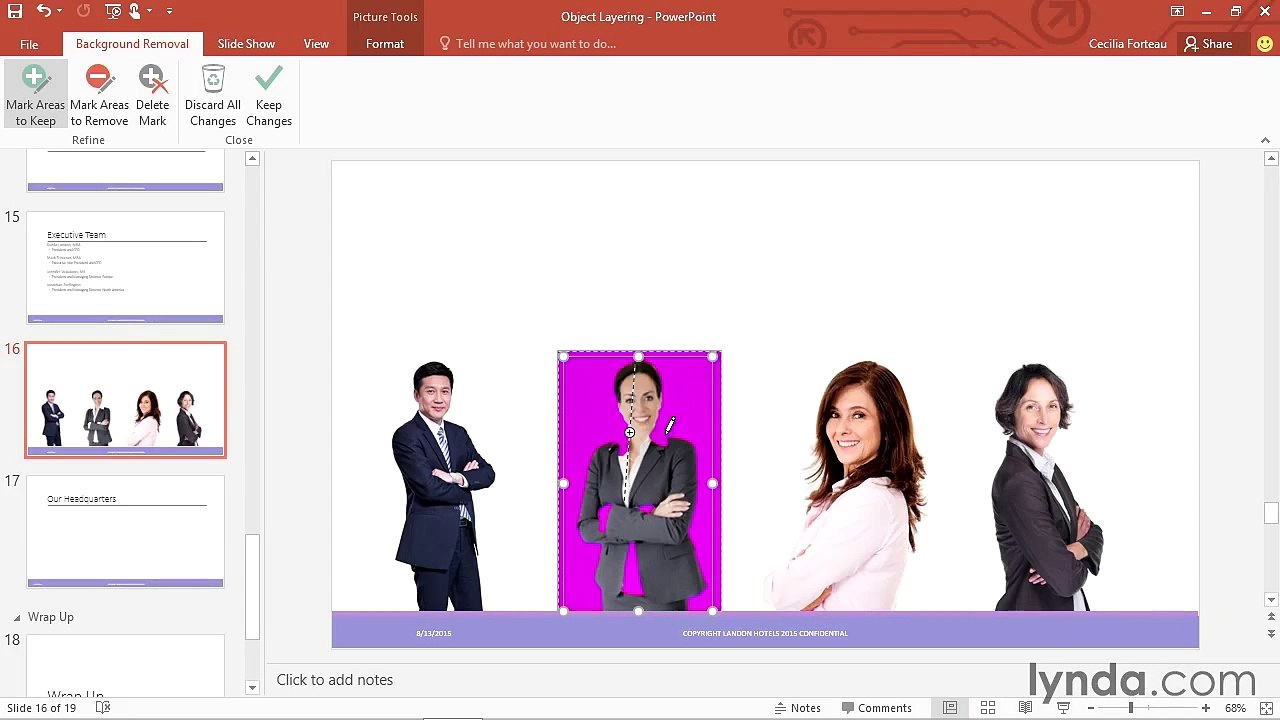Save the presentation from Quick Access Toolbar
1280x720 pixels.
(15, 11)
